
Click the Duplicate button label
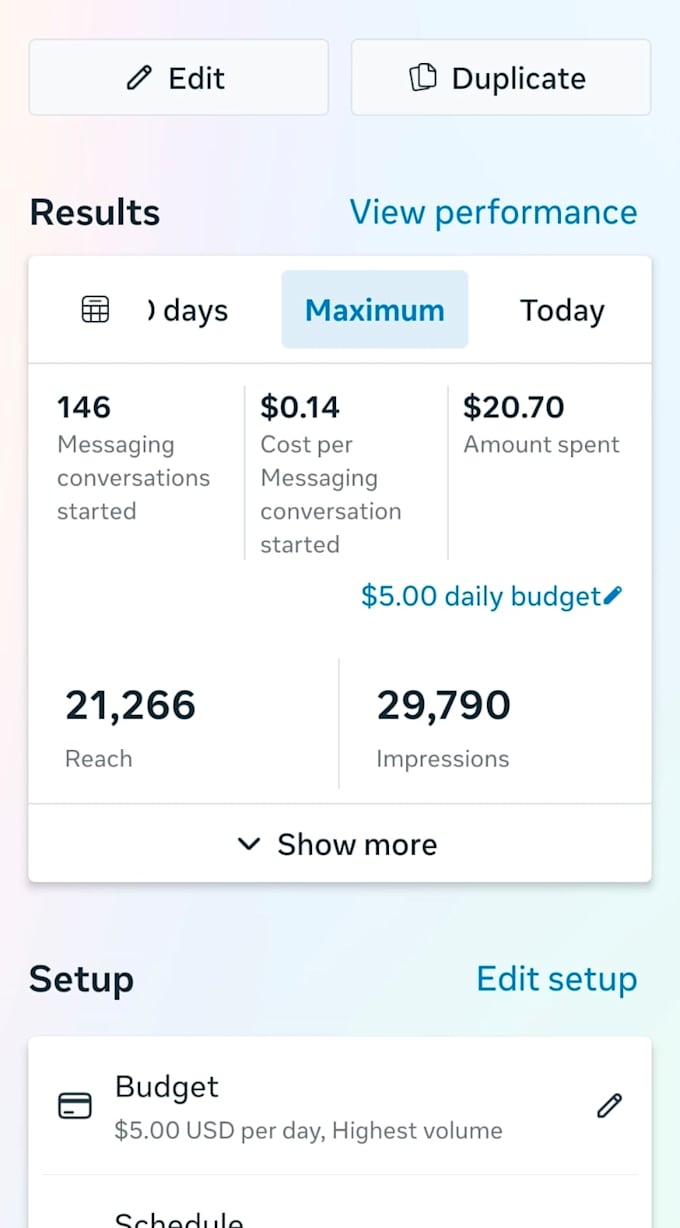[519, 78]
